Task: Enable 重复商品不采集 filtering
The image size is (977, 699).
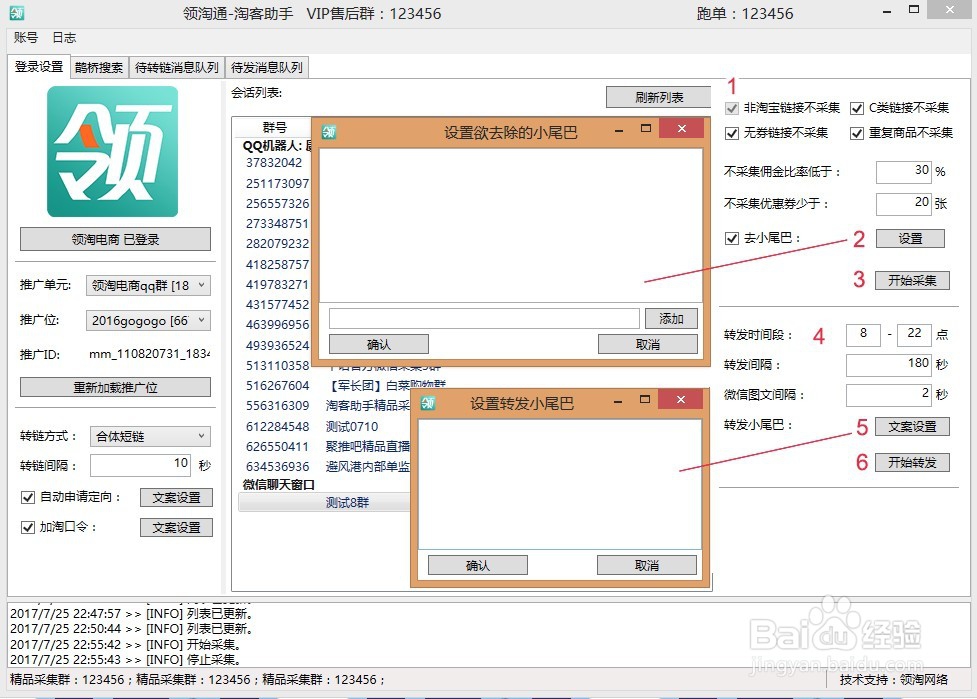Action: (x=858, y=132)
